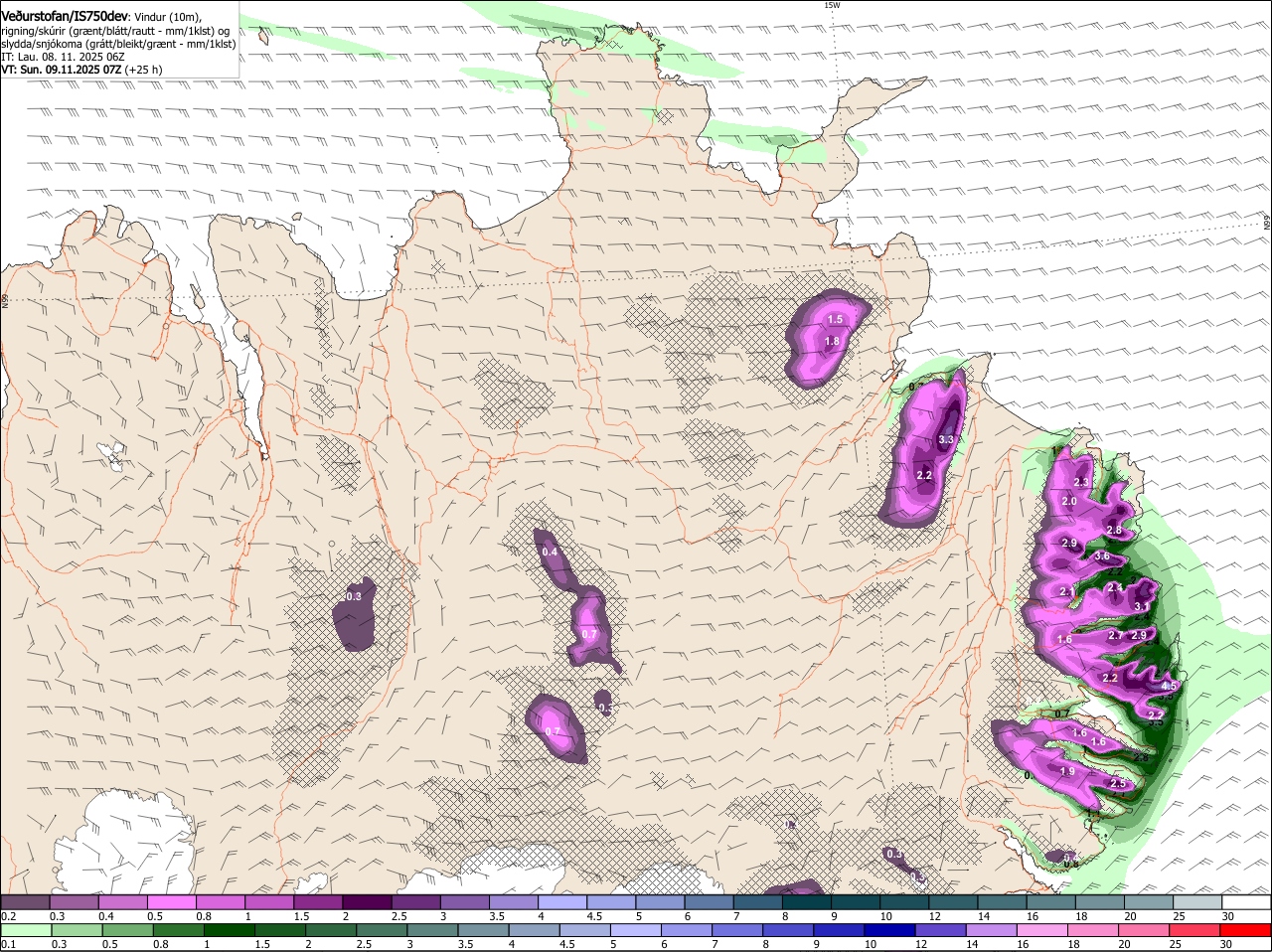The width and height of the screenshot is (1272, 952).
Task: Click the 15W longitude label
Action: 832,5
